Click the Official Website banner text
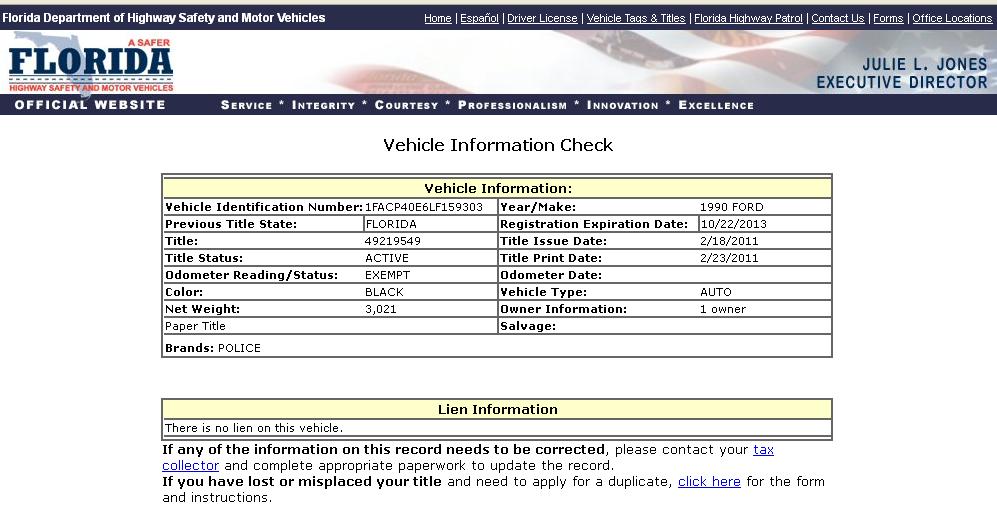Image resolution: width=997 pixels, height=515 pixels. pos(90,105)
